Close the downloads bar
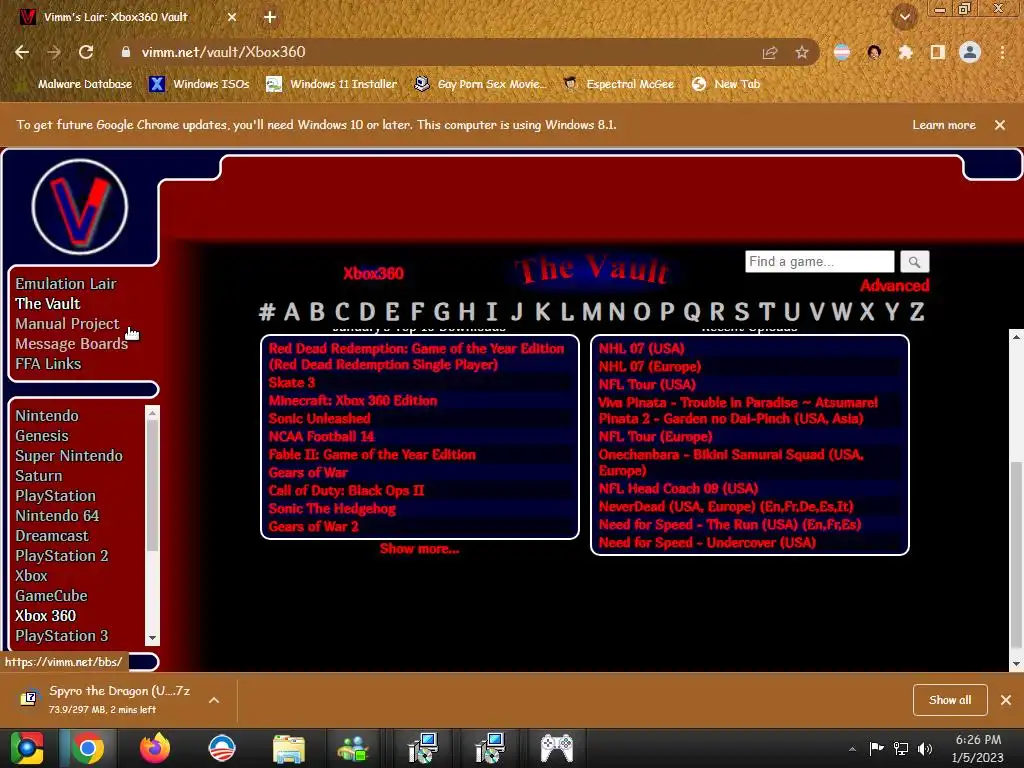 click(x=1006, y=700)
